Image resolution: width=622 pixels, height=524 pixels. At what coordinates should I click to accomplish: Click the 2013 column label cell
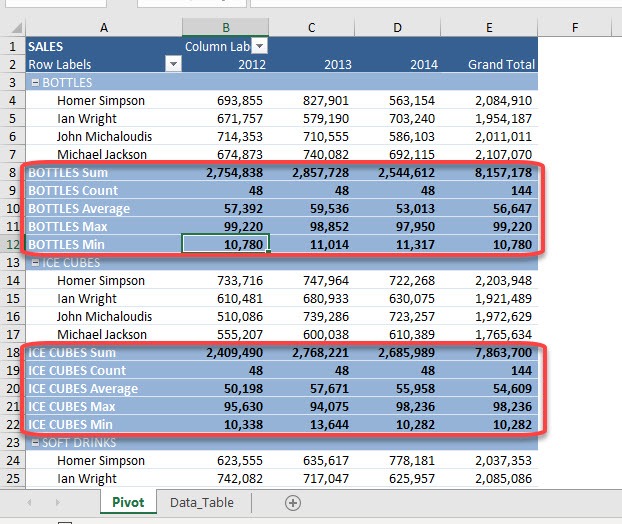(311, 64)
